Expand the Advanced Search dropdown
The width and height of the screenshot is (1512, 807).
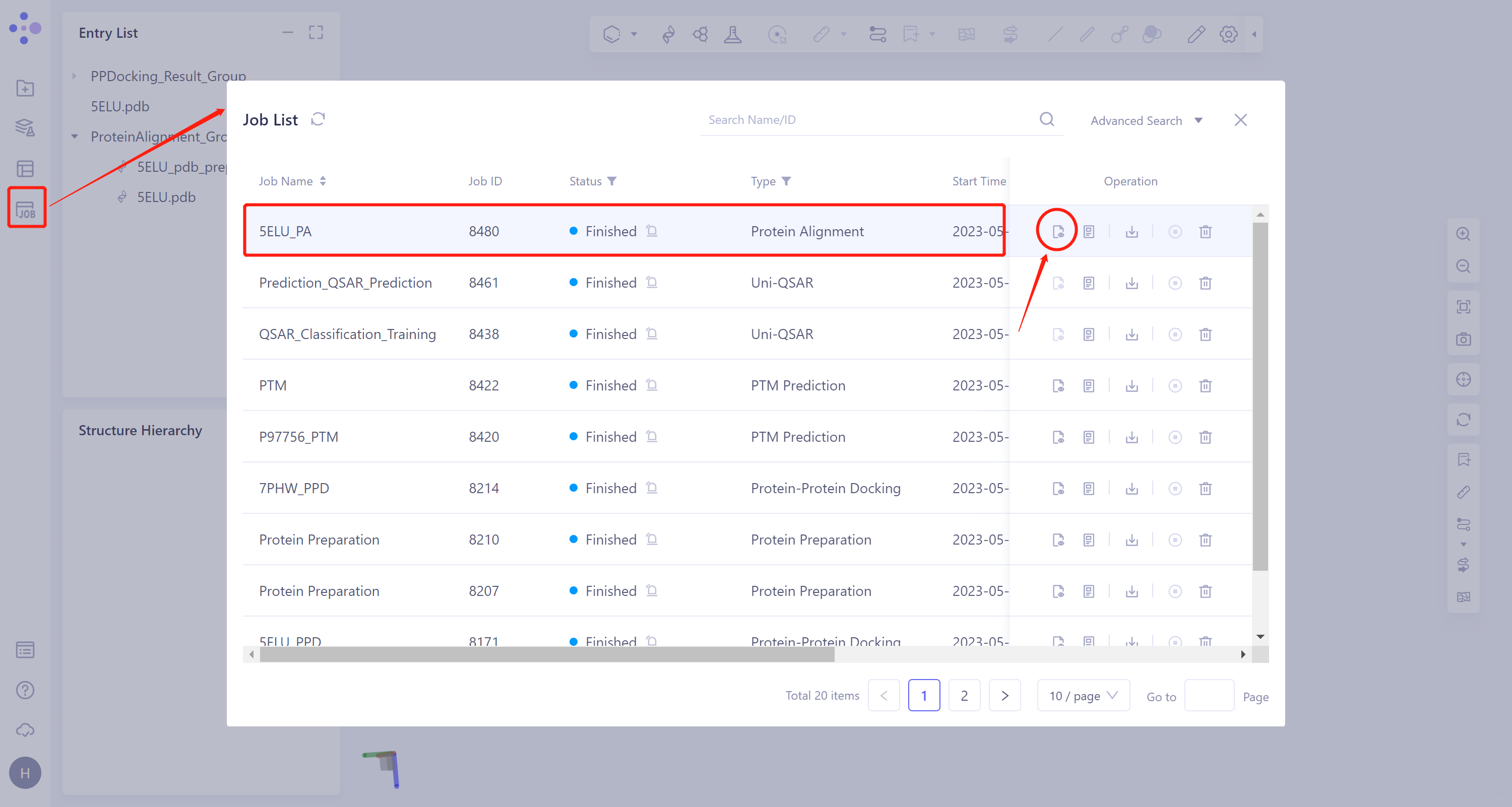(1146, 121)
